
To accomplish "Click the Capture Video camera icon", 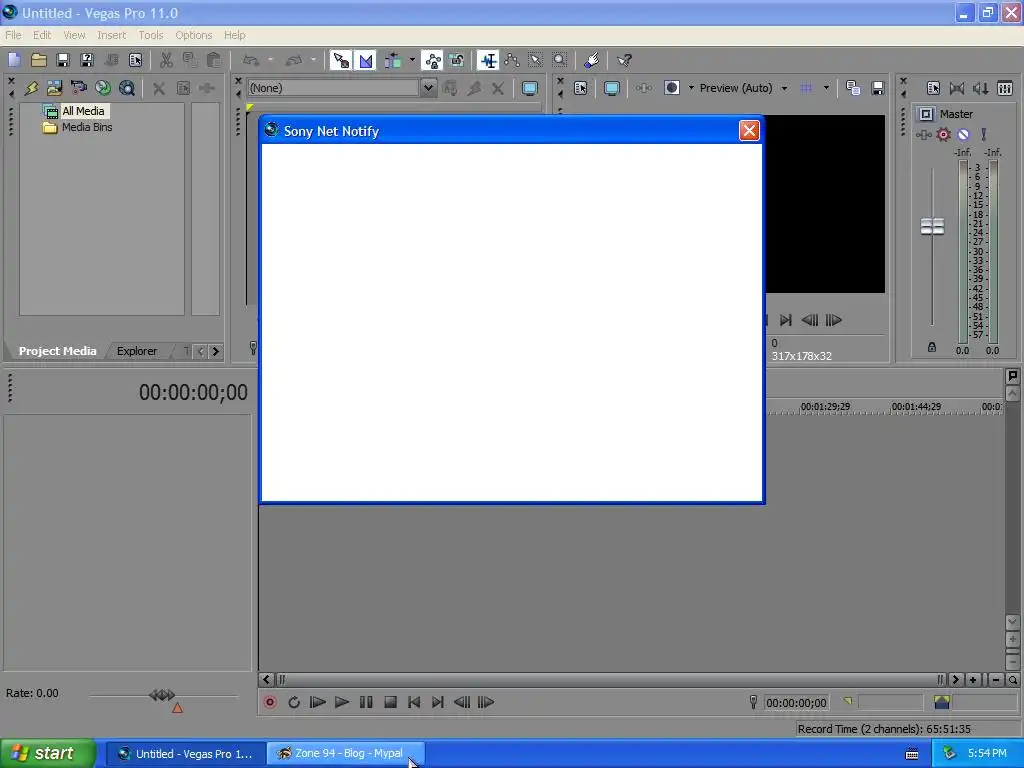I will (78, 88).
